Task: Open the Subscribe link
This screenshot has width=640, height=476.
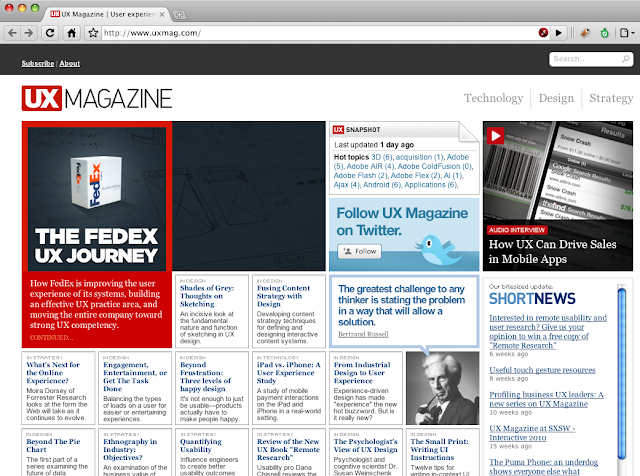Action: pyautogui.click(x=38, y=63)
